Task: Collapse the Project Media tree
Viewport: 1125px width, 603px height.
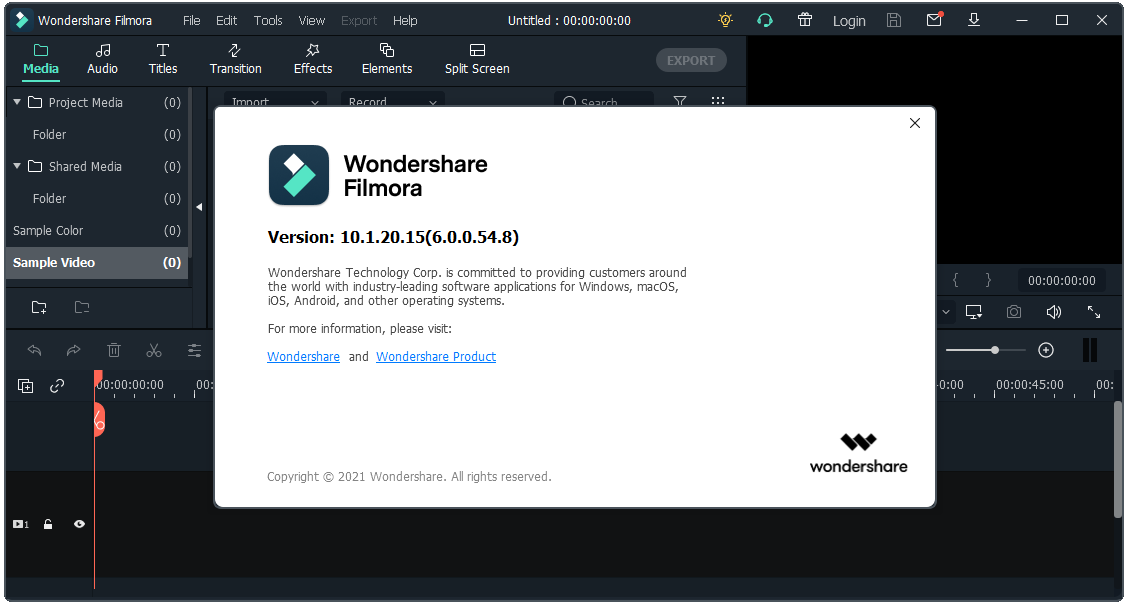Action: (x=17, y=103)
